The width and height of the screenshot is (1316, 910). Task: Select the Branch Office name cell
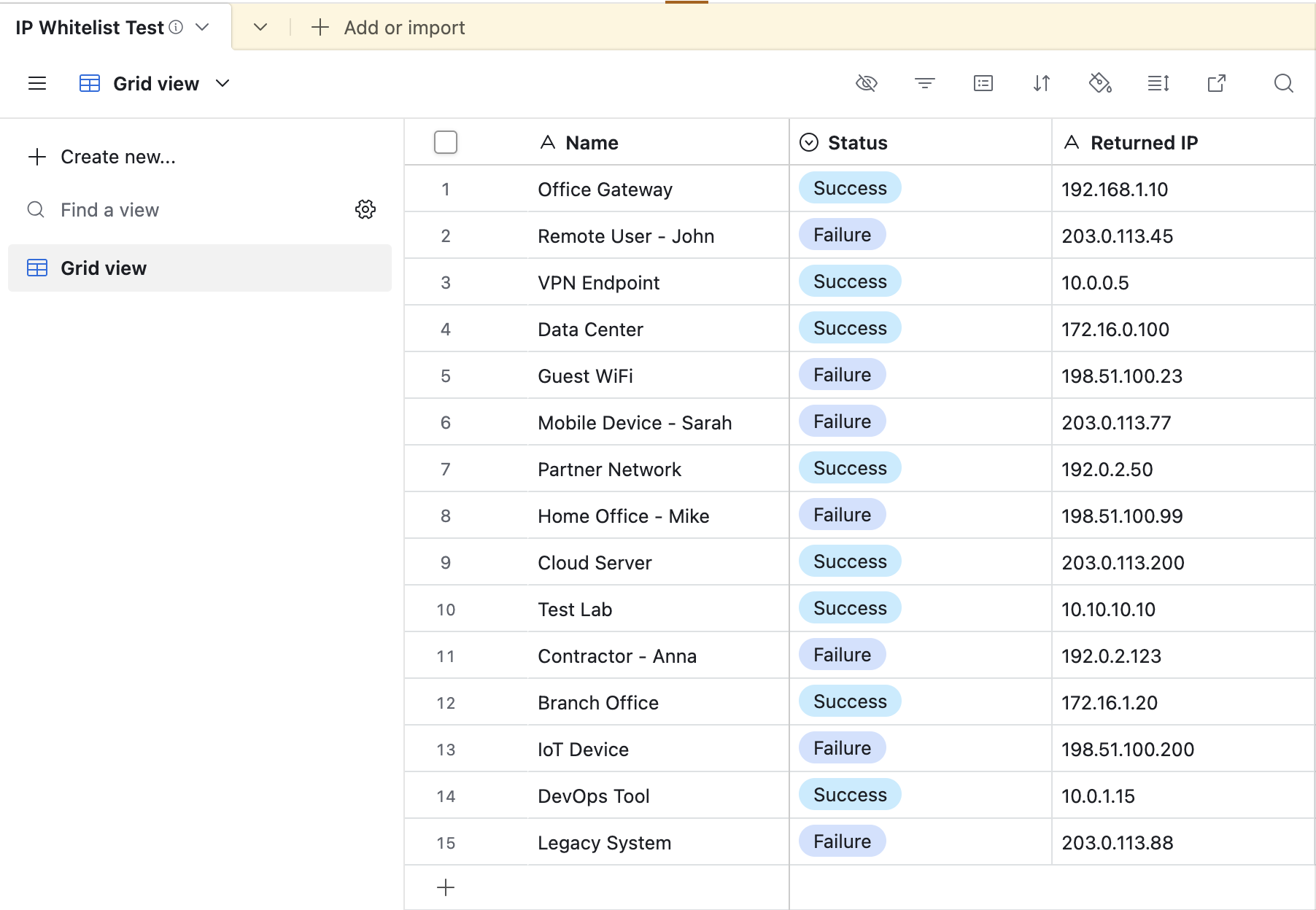tap(658, 702)
